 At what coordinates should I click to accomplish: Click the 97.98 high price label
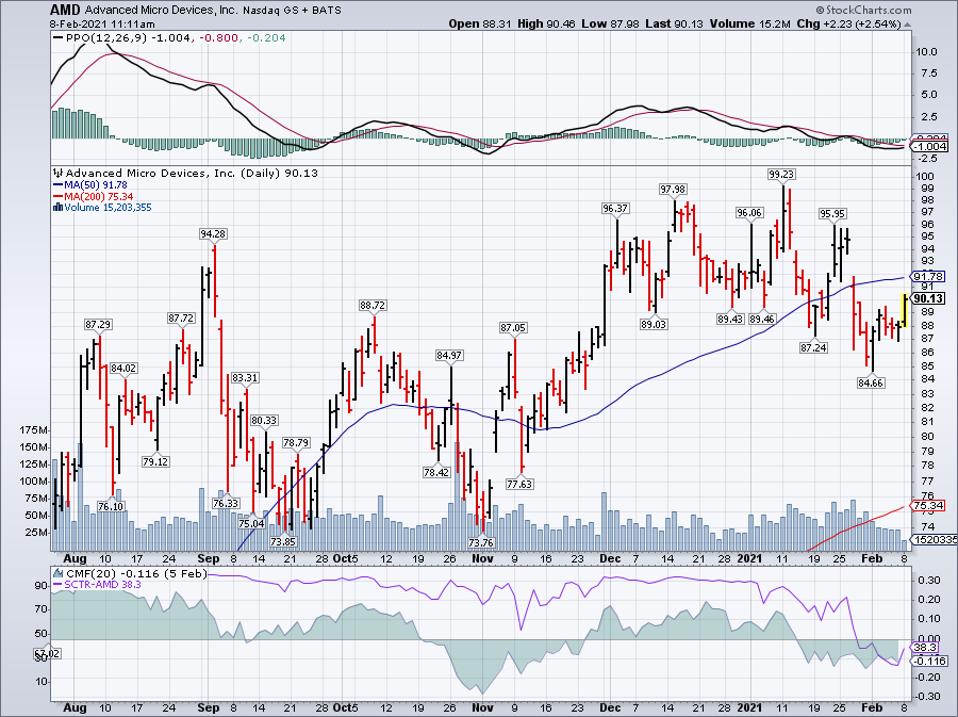tap(672, 189)
